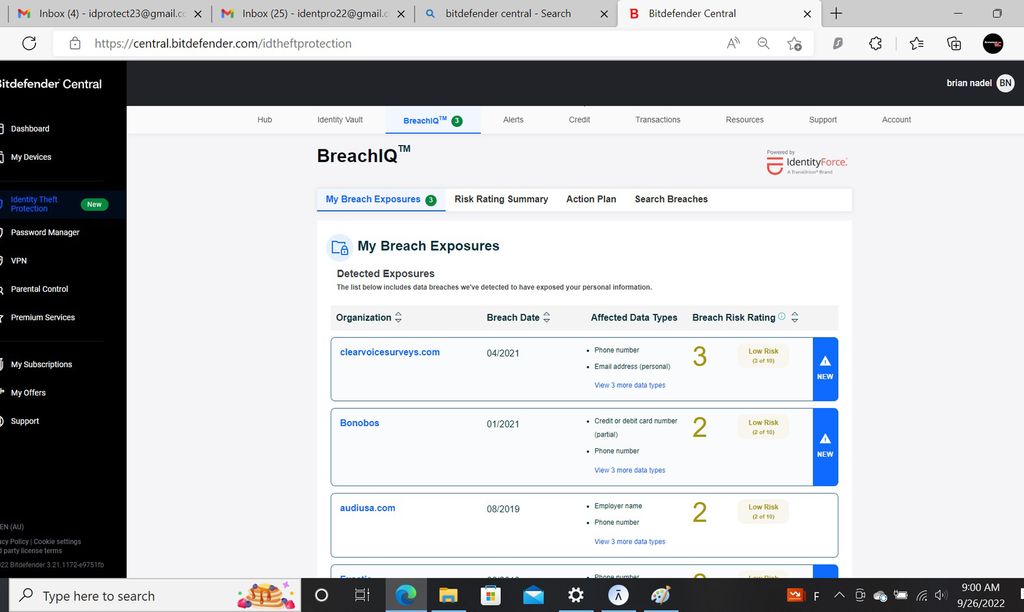Click the IdentityForce logo
The width and height of the screenshot is (1024, 612).
805,161
